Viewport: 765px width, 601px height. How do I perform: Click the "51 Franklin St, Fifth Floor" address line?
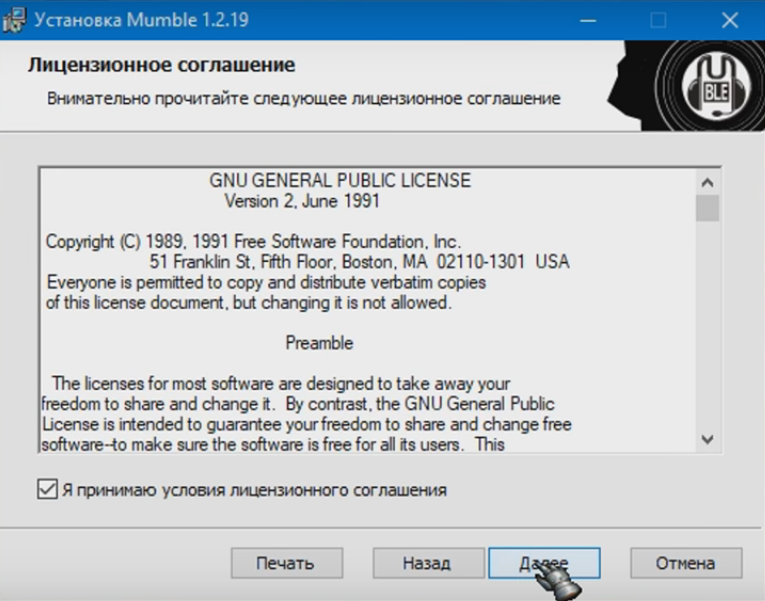click(360, 262)
